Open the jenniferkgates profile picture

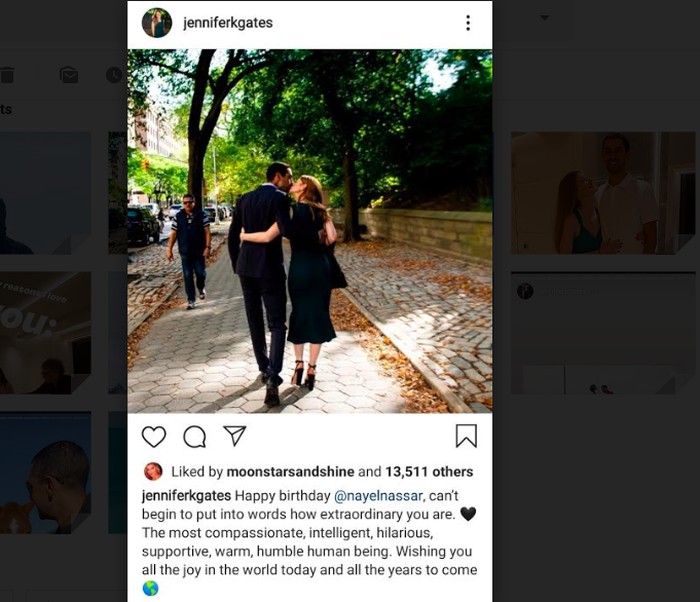[157, 23]
